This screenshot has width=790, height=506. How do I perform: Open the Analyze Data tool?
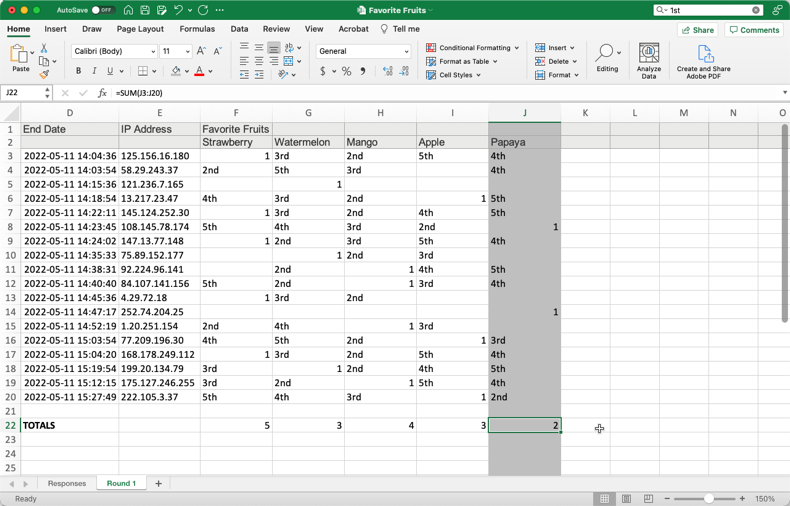[649, 61]
